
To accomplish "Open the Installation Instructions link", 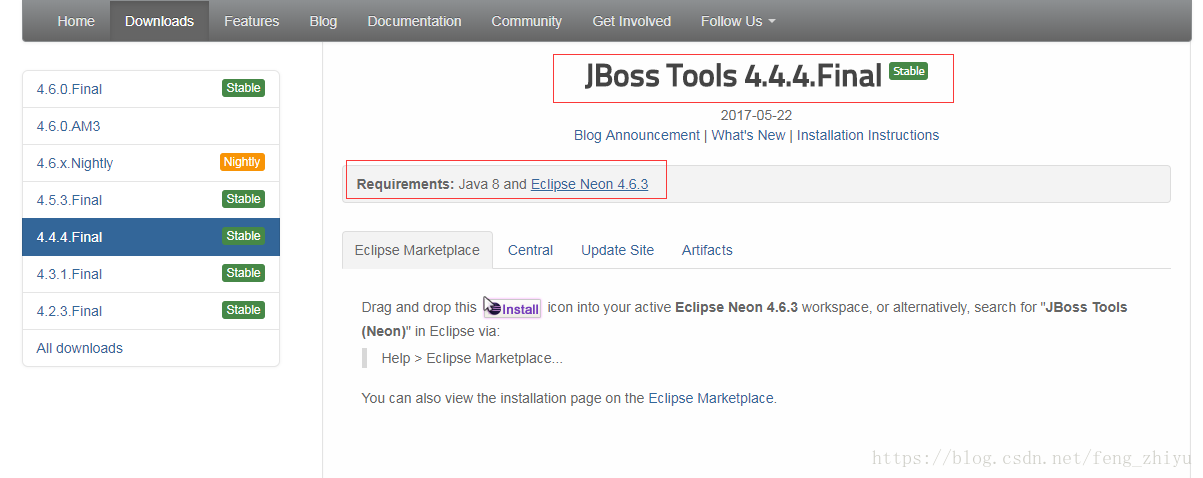I will point(868,135).
